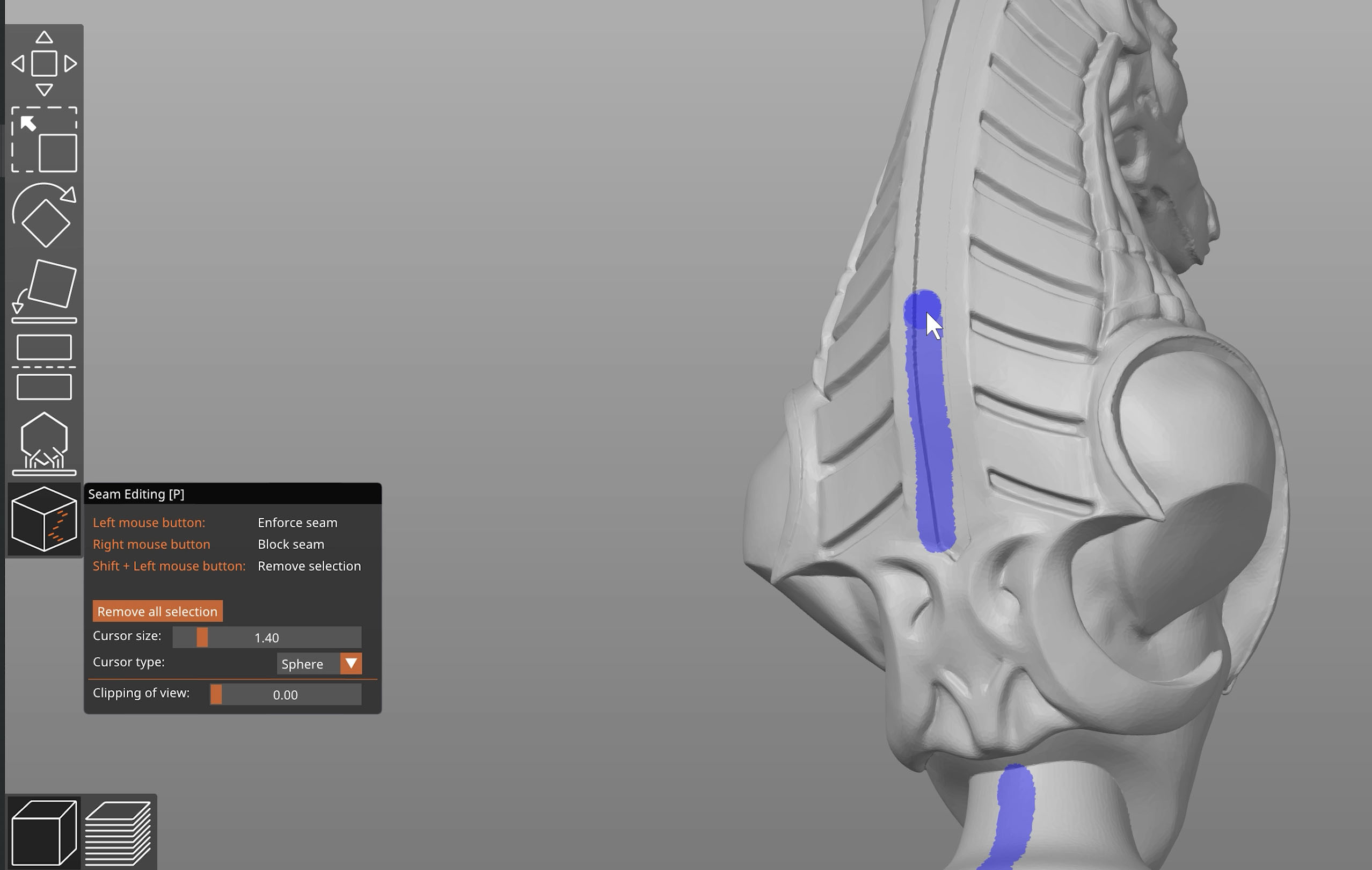1372x870 pixels.
Task: Click the 'Shift + Left mouse button:' label
Action: [169, 565]
